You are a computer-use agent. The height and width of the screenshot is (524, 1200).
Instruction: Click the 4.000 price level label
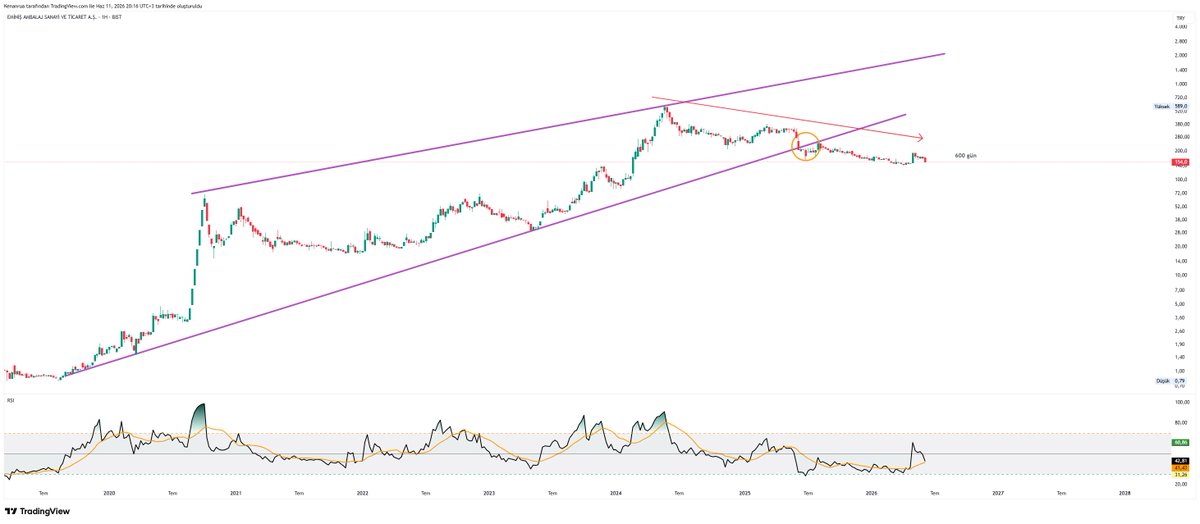(x=1180, y=27)
